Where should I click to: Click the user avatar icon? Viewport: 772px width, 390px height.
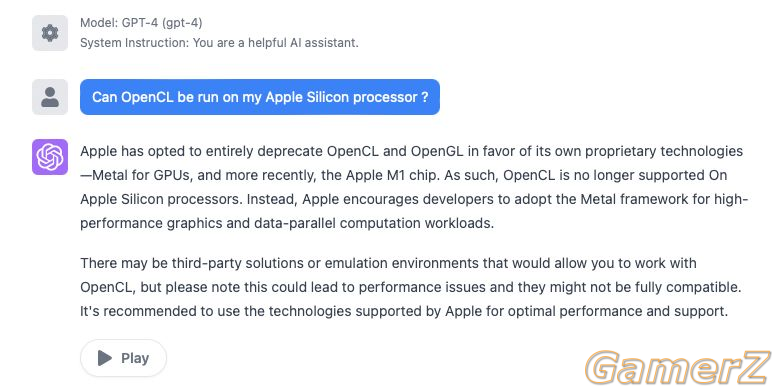[x=50, y=97]
